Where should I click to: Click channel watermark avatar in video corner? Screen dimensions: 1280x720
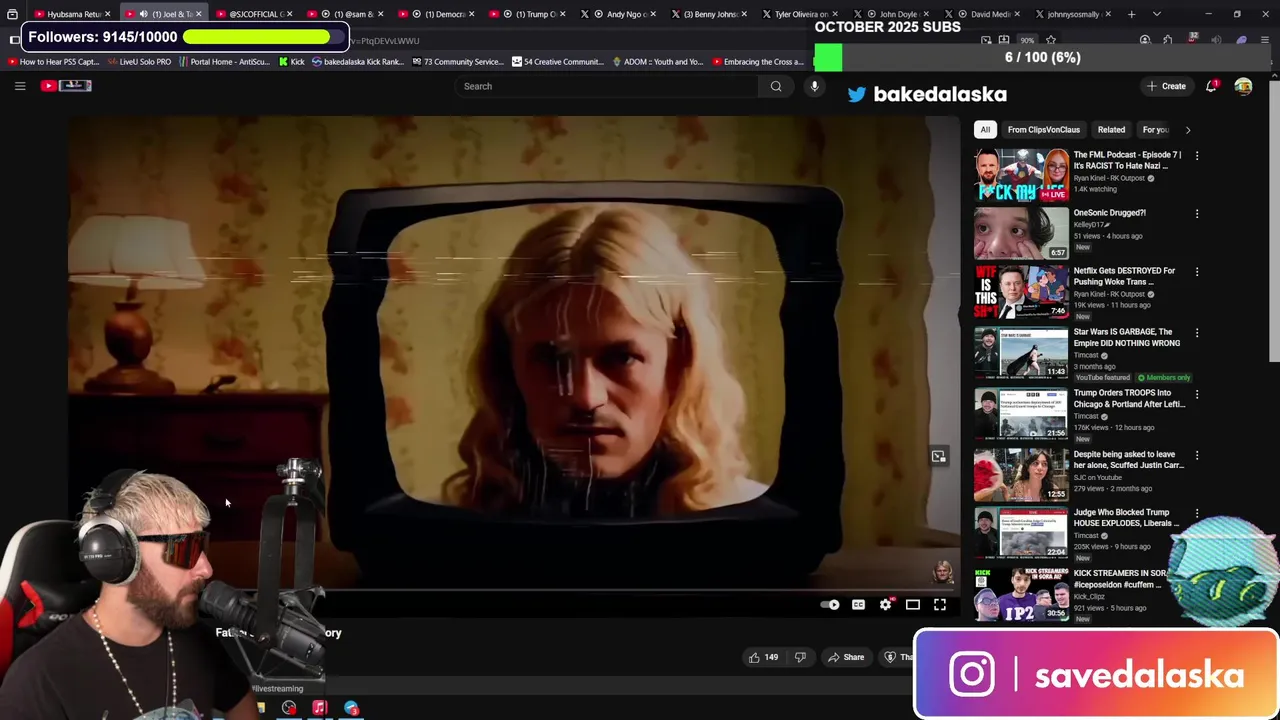coord(942,572)
